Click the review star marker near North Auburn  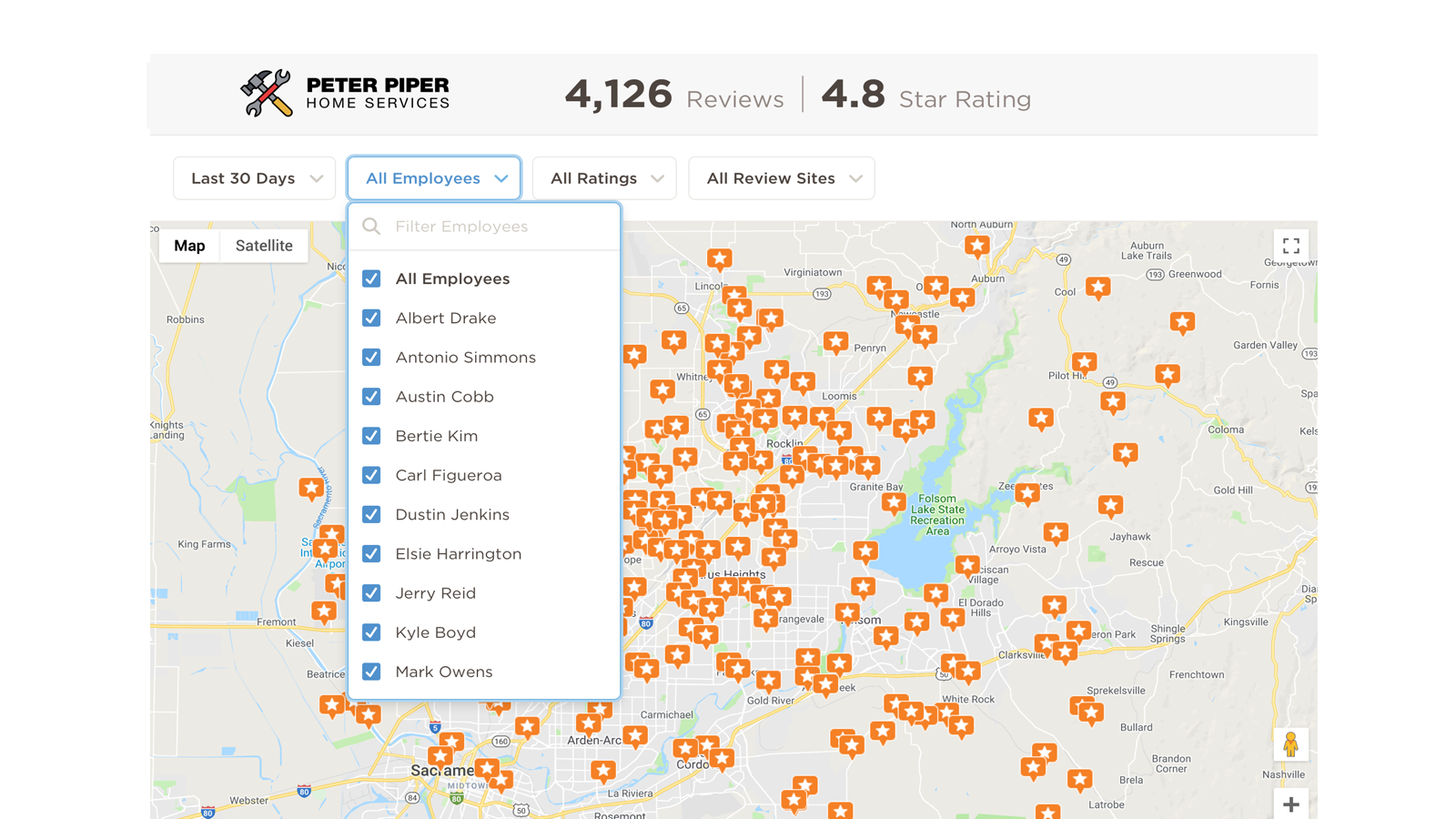point(977,246)
